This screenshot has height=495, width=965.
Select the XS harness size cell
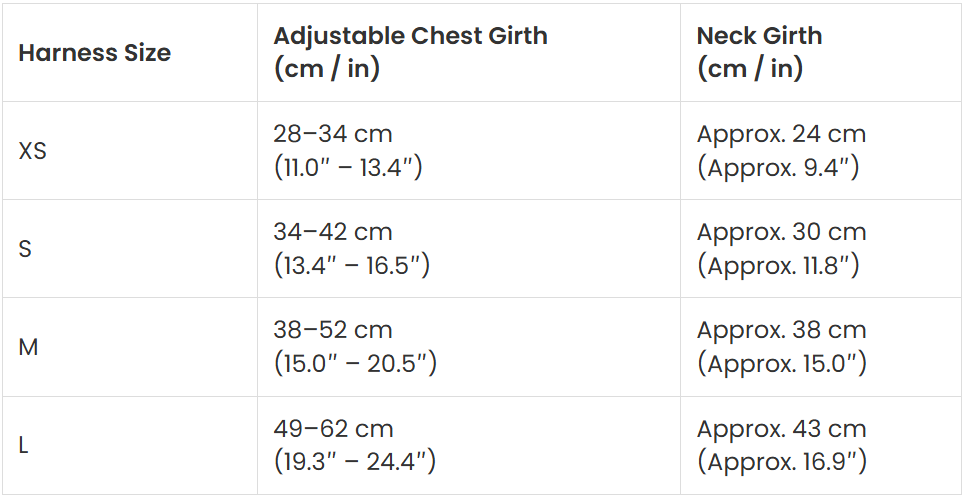(x=33, y=151)
